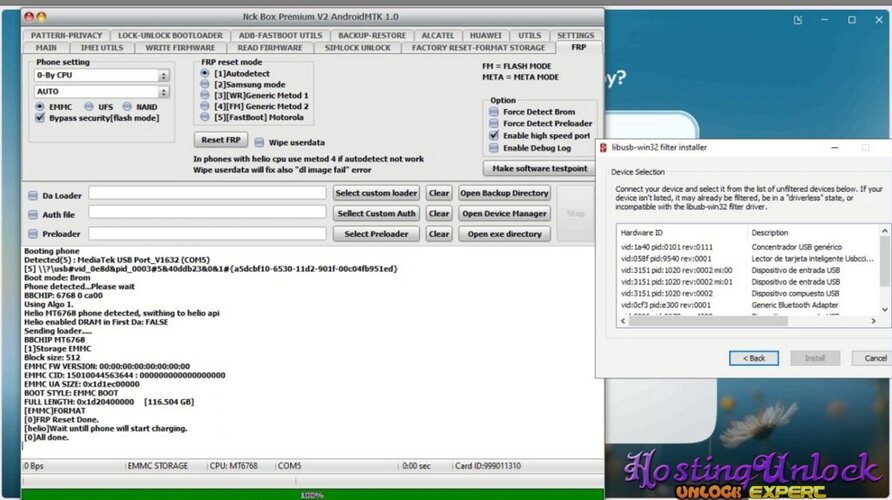Click scroll-down arrow of device list

pyautogui.click(x=885, y=309)
